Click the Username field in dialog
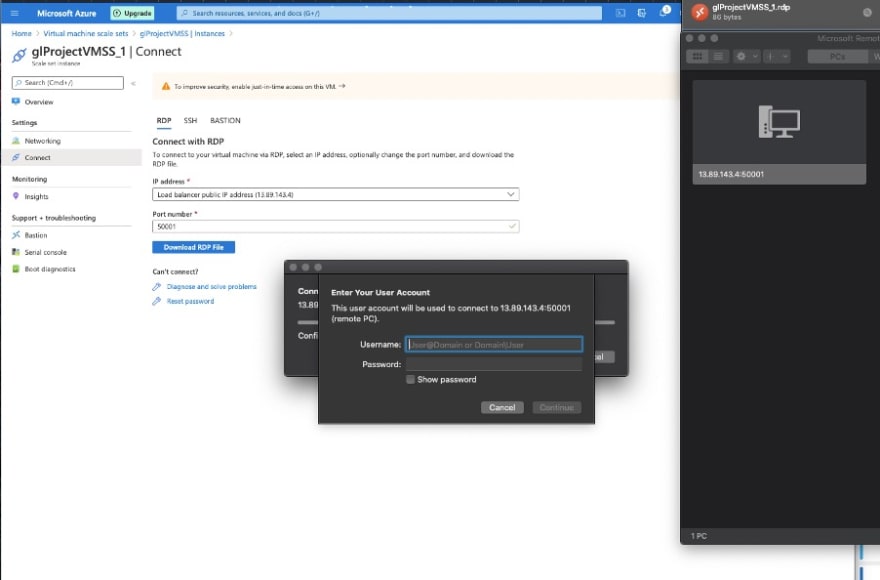This screenshot has width=880, height=580. coord(494,344)
